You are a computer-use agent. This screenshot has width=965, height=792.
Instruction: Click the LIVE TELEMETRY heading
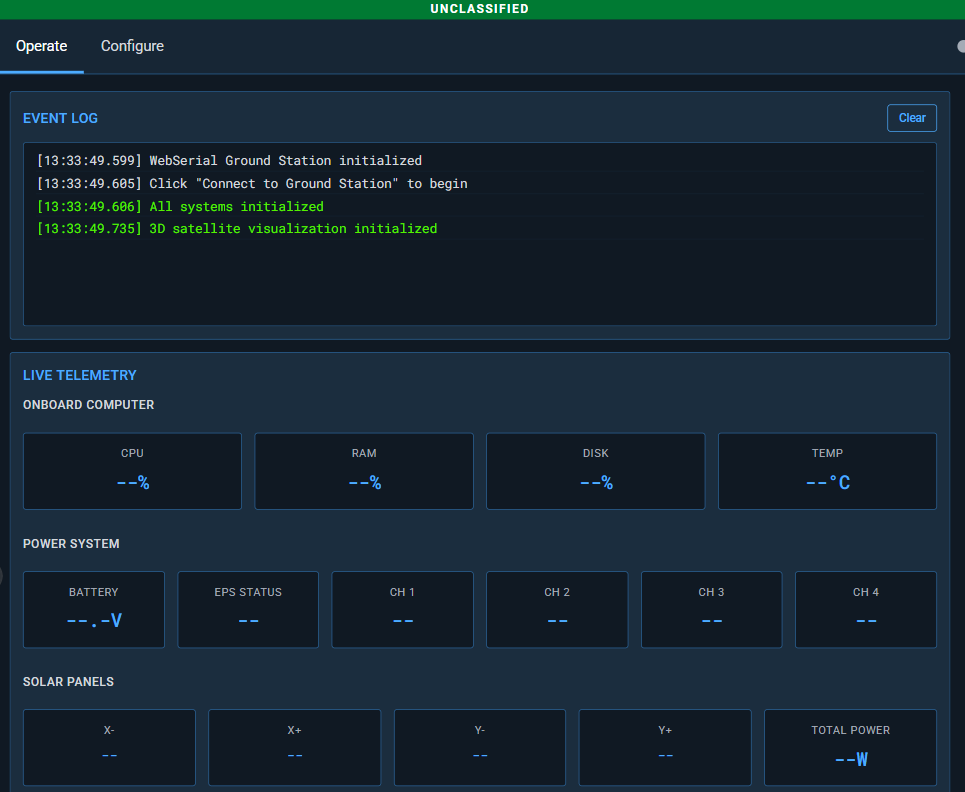click(x=80, y=375)
